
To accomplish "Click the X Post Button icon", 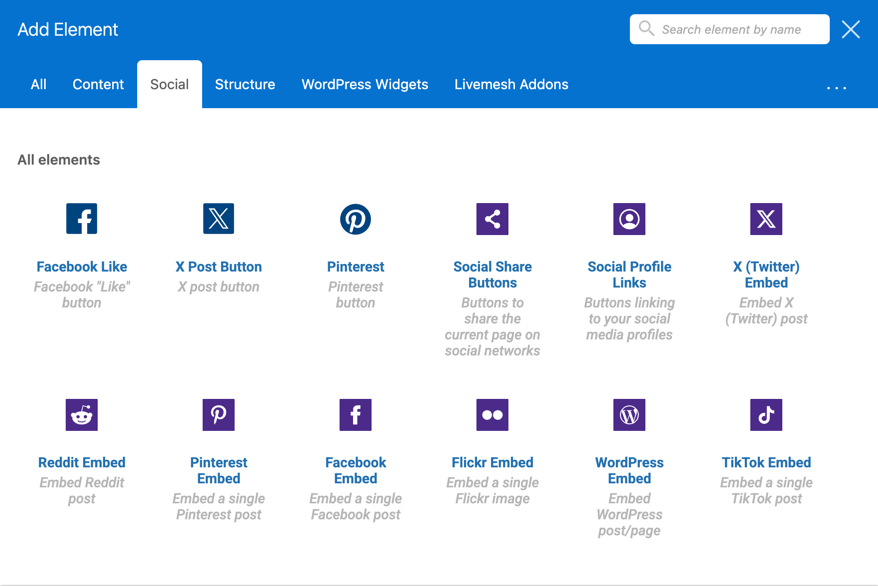I will coord(218,218).
